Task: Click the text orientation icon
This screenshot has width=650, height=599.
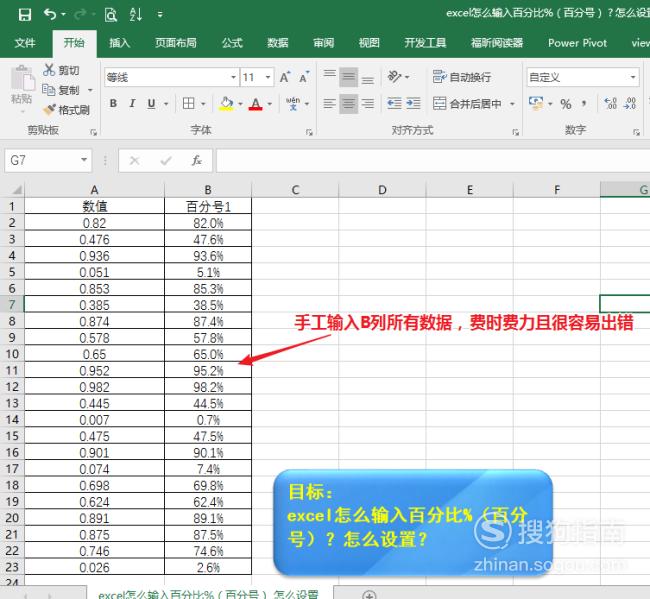Action: click(395, 77)
